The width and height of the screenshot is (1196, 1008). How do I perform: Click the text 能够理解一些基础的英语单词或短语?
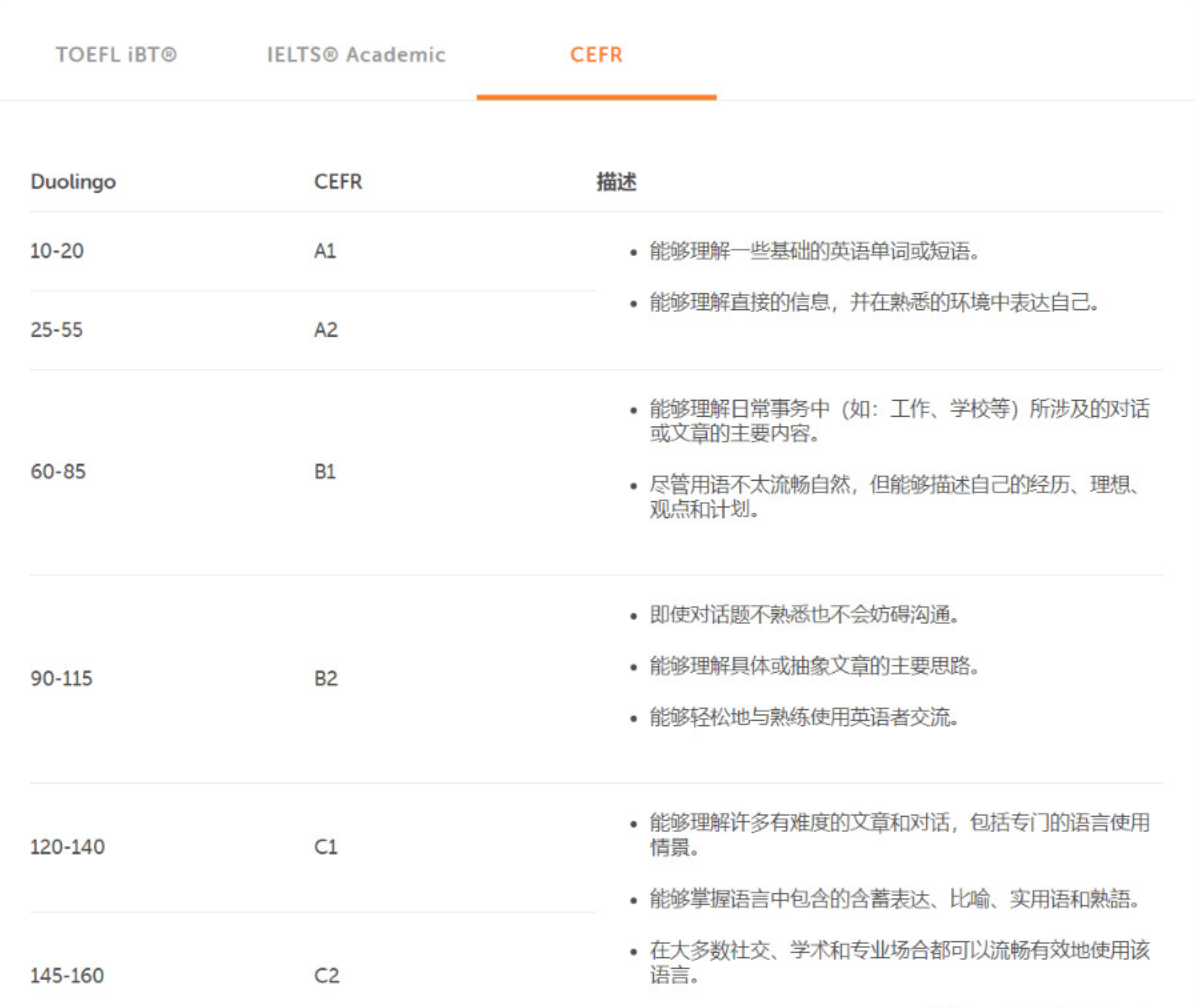click(x=814, y=251)
